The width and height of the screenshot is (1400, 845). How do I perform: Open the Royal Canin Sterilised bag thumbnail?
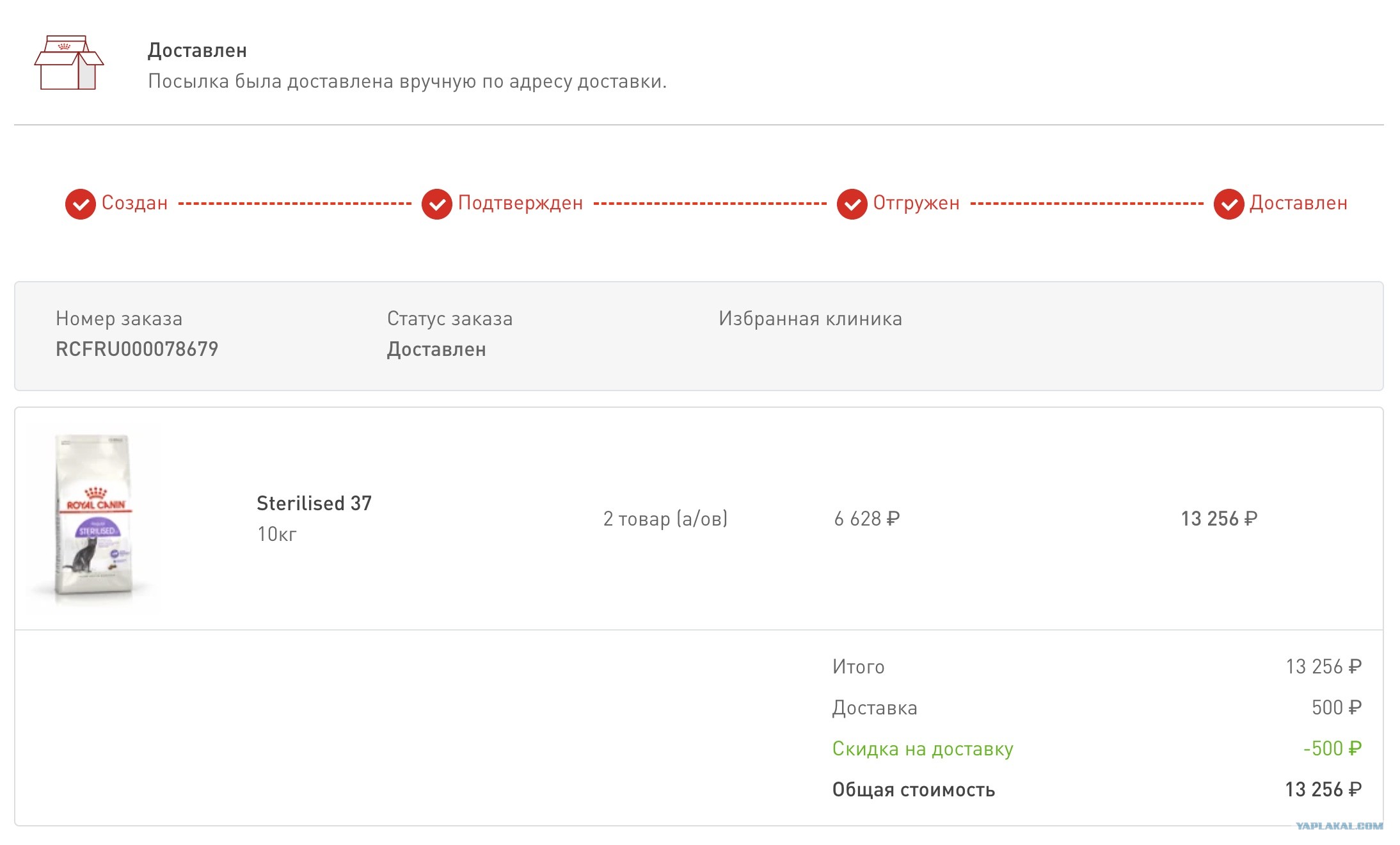coord(93,516)
